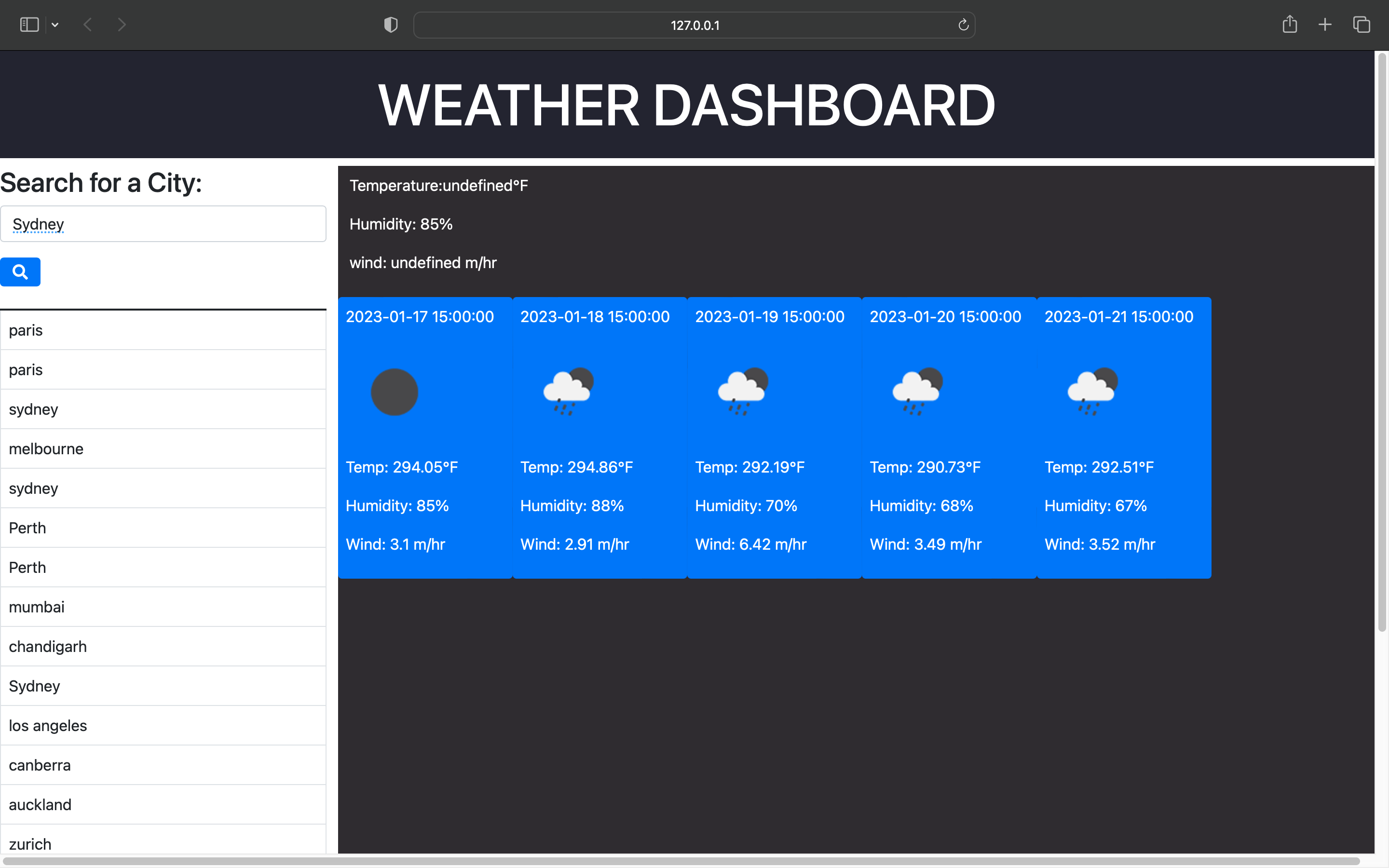Select auckland from the city list
The image size is (1389, 868).
(x=40, y=804)
